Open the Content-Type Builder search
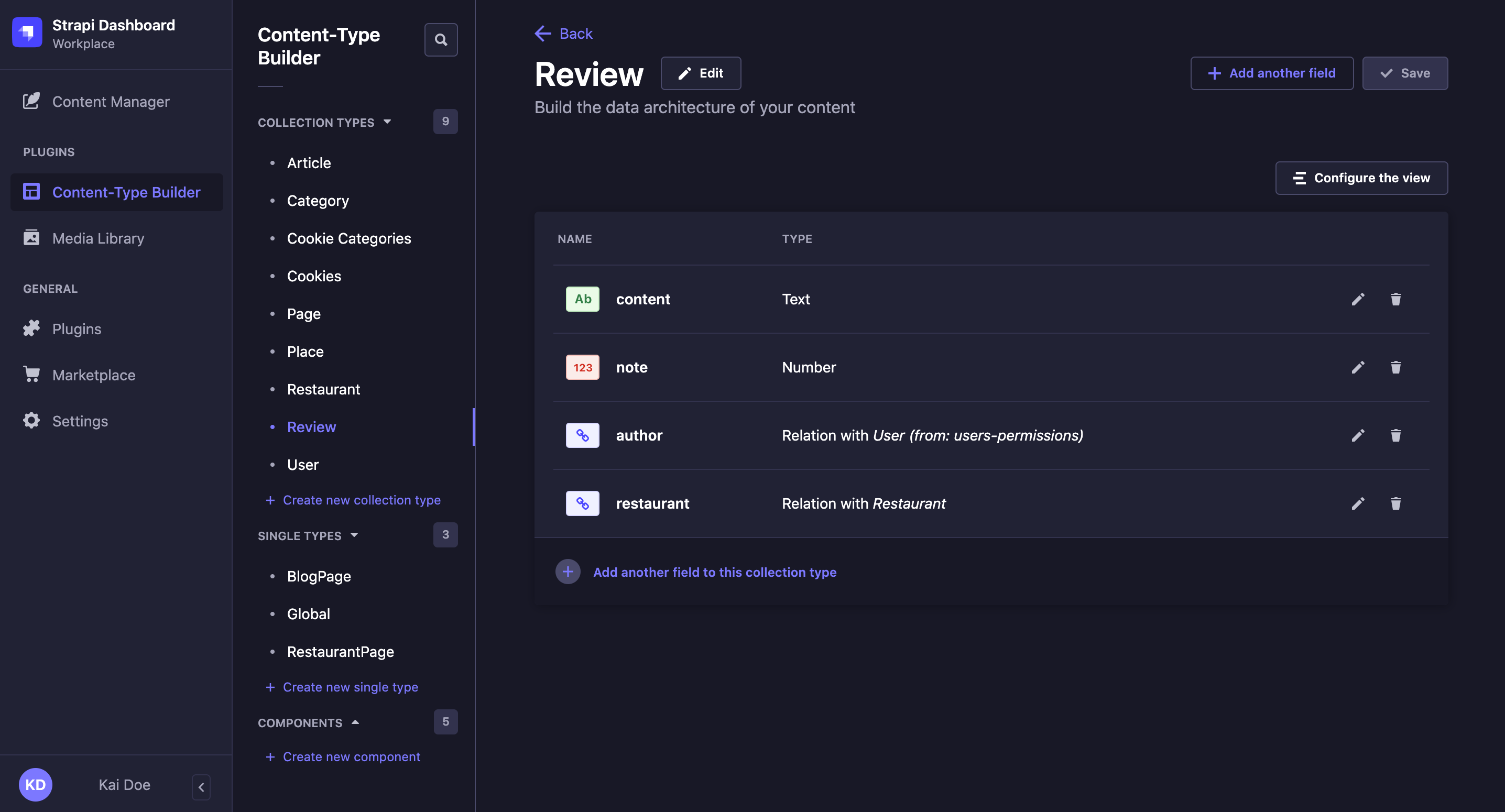The image size is (1505, 812). (441, 40)
